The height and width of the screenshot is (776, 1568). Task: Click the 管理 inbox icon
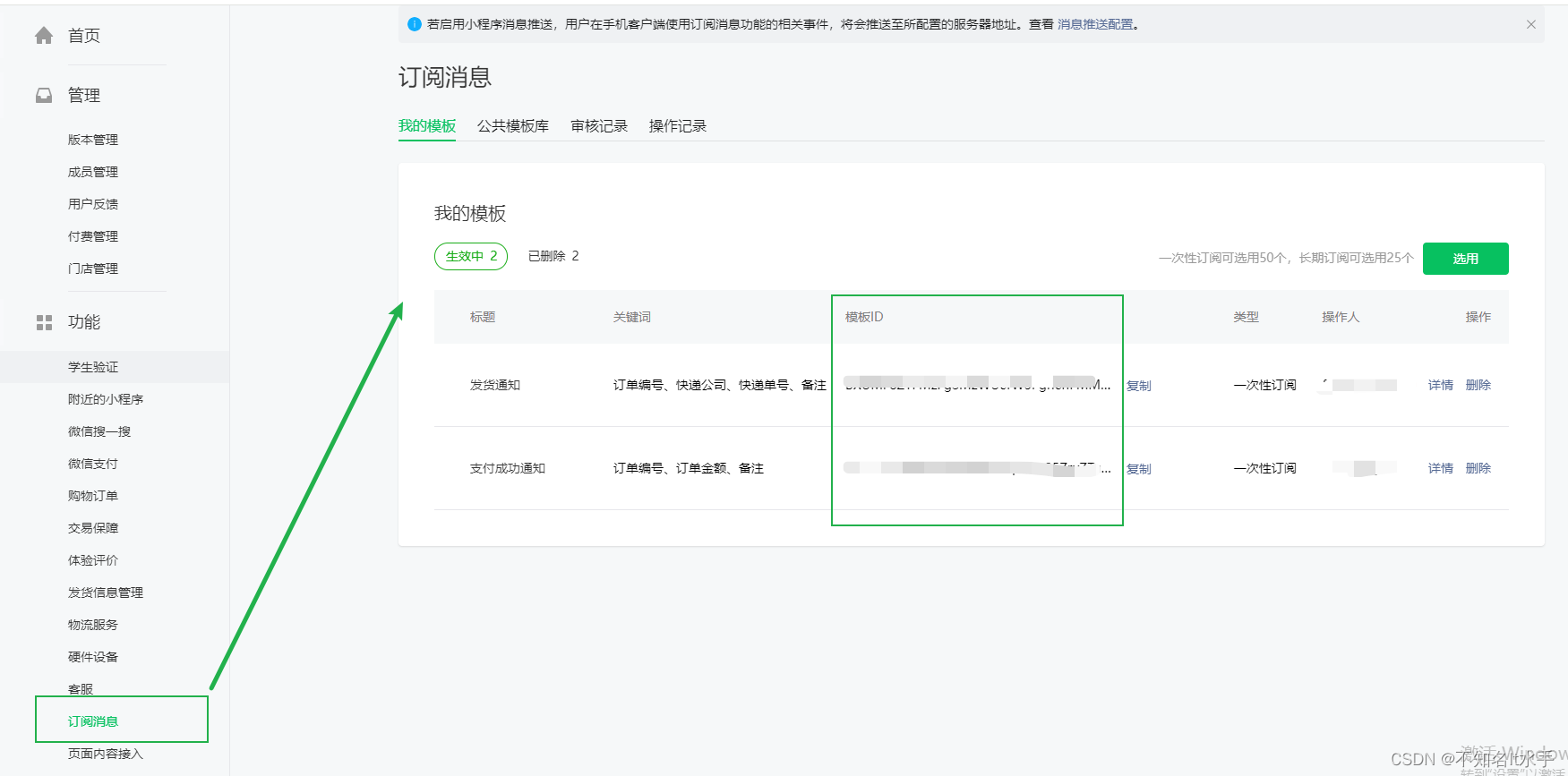point(44,96)
